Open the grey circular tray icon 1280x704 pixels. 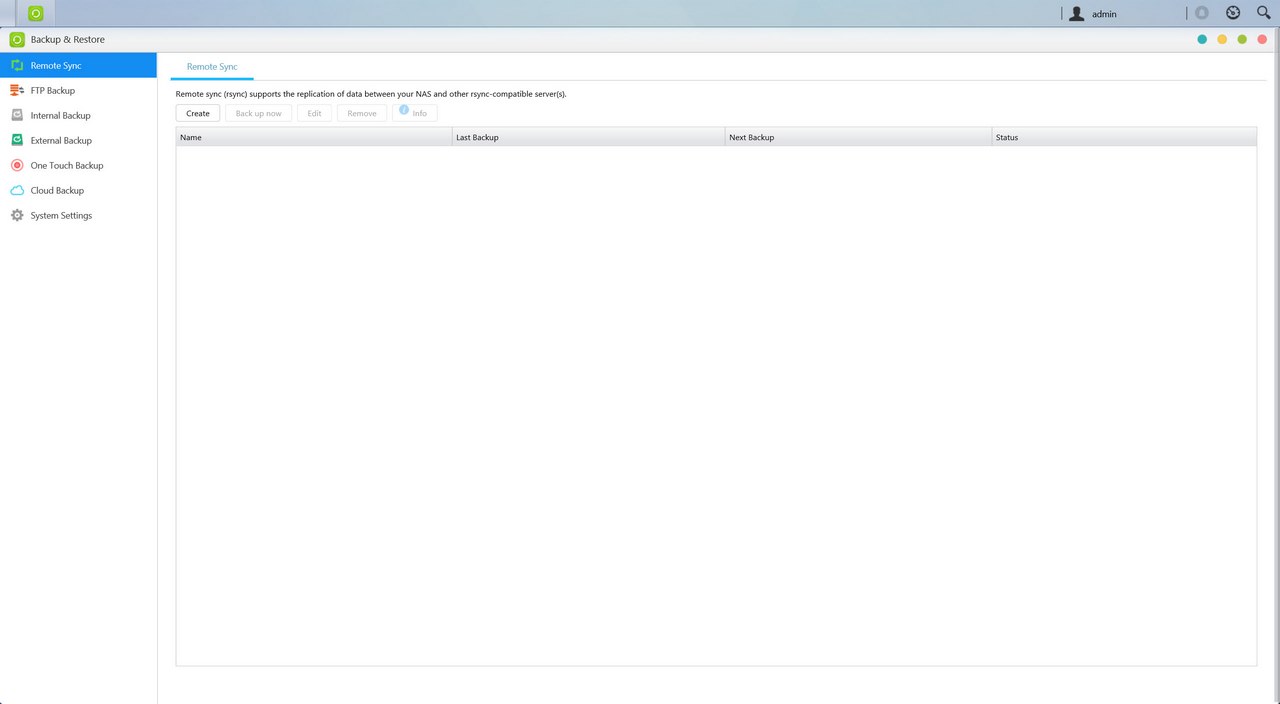tap(1202, 13)
